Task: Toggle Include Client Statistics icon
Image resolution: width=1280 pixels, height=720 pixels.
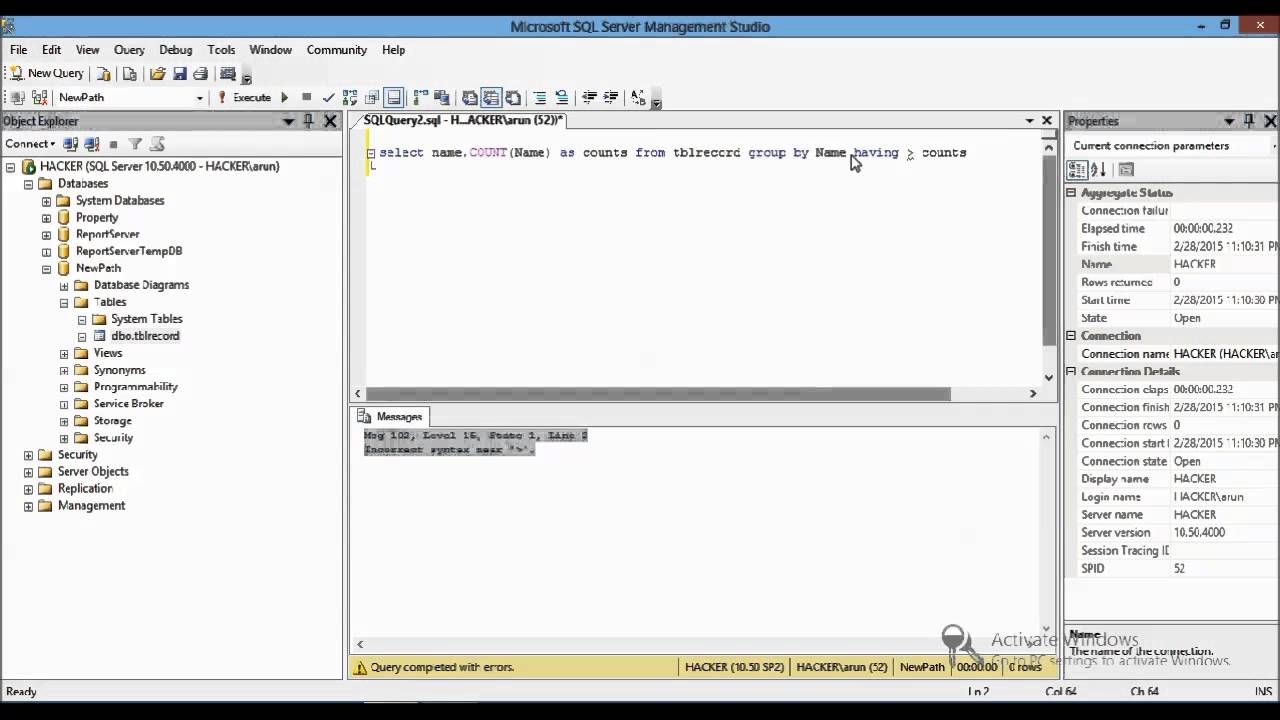Action: point(441,97)
